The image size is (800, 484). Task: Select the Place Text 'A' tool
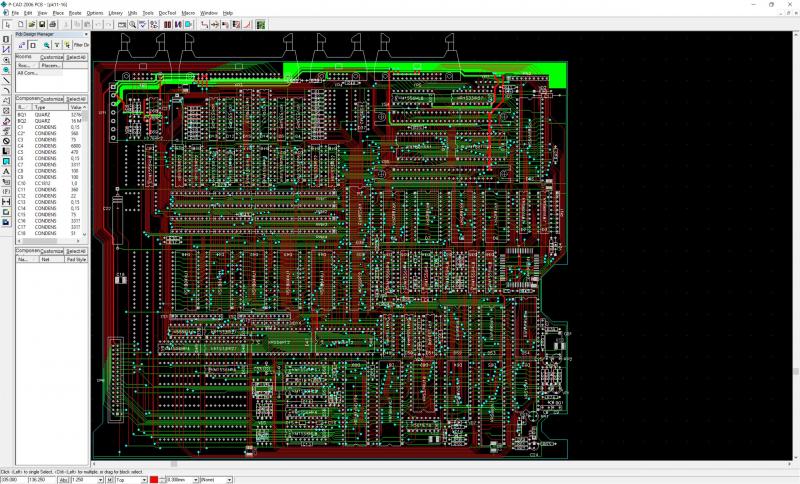tap(6, 171)
